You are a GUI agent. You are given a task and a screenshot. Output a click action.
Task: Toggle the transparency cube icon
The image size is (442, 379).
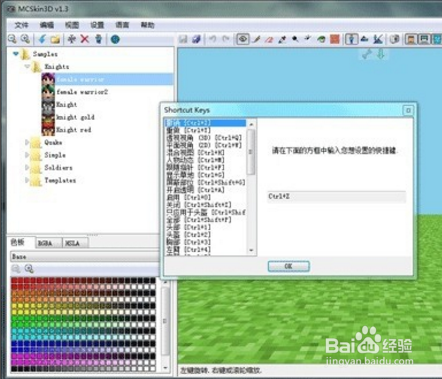pos(394,39)
